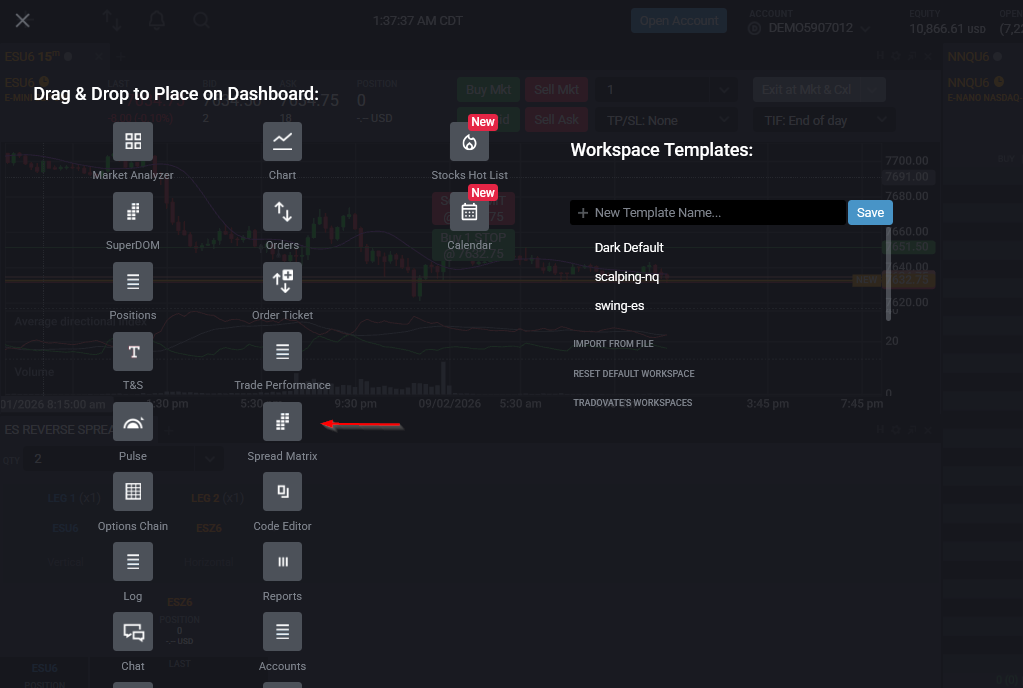1023x688 pixels.
Task: Open the TIF: End of day dropdown
Action: click(x=824, y=120)
